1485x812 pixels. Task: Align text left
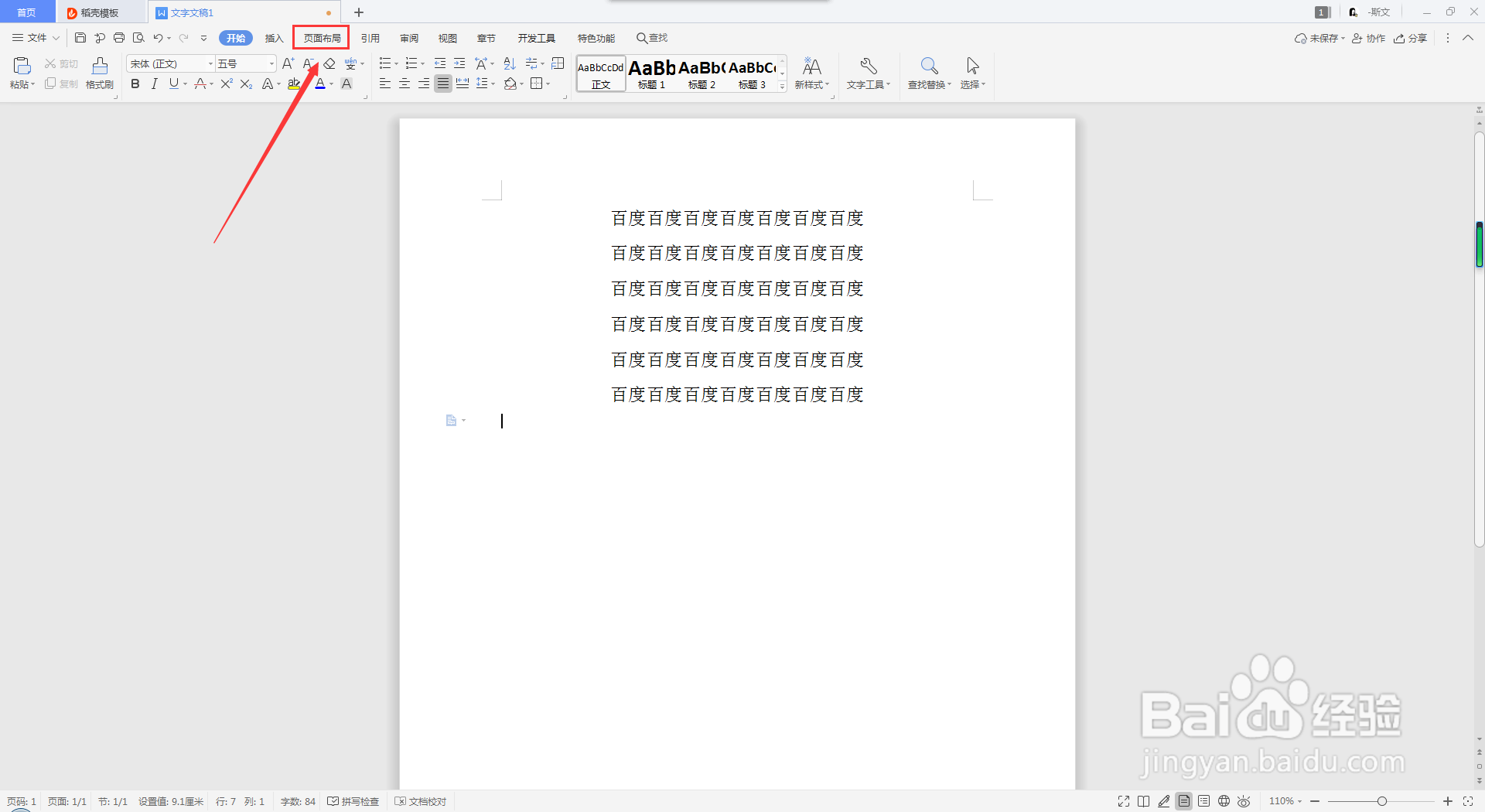coord(385,84)
